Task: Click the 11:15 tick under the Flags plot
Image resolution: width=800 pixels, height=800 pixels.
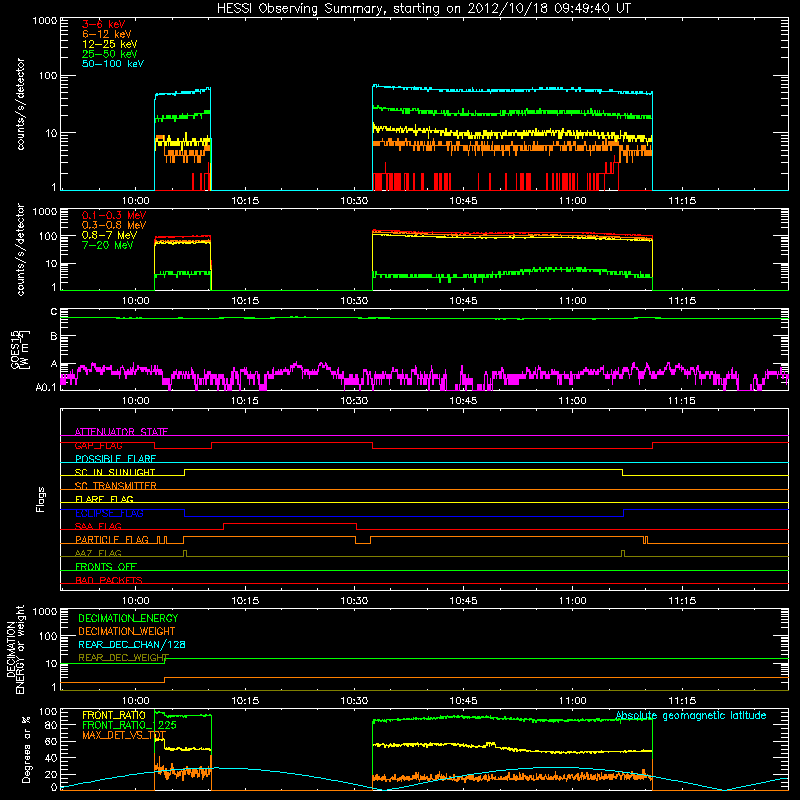Action: tap(682, 601)
